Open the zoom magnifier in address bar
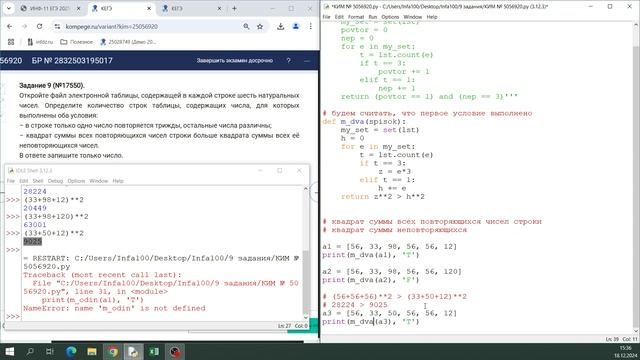This screenshot has height=360, width=640. coord(246,26)
